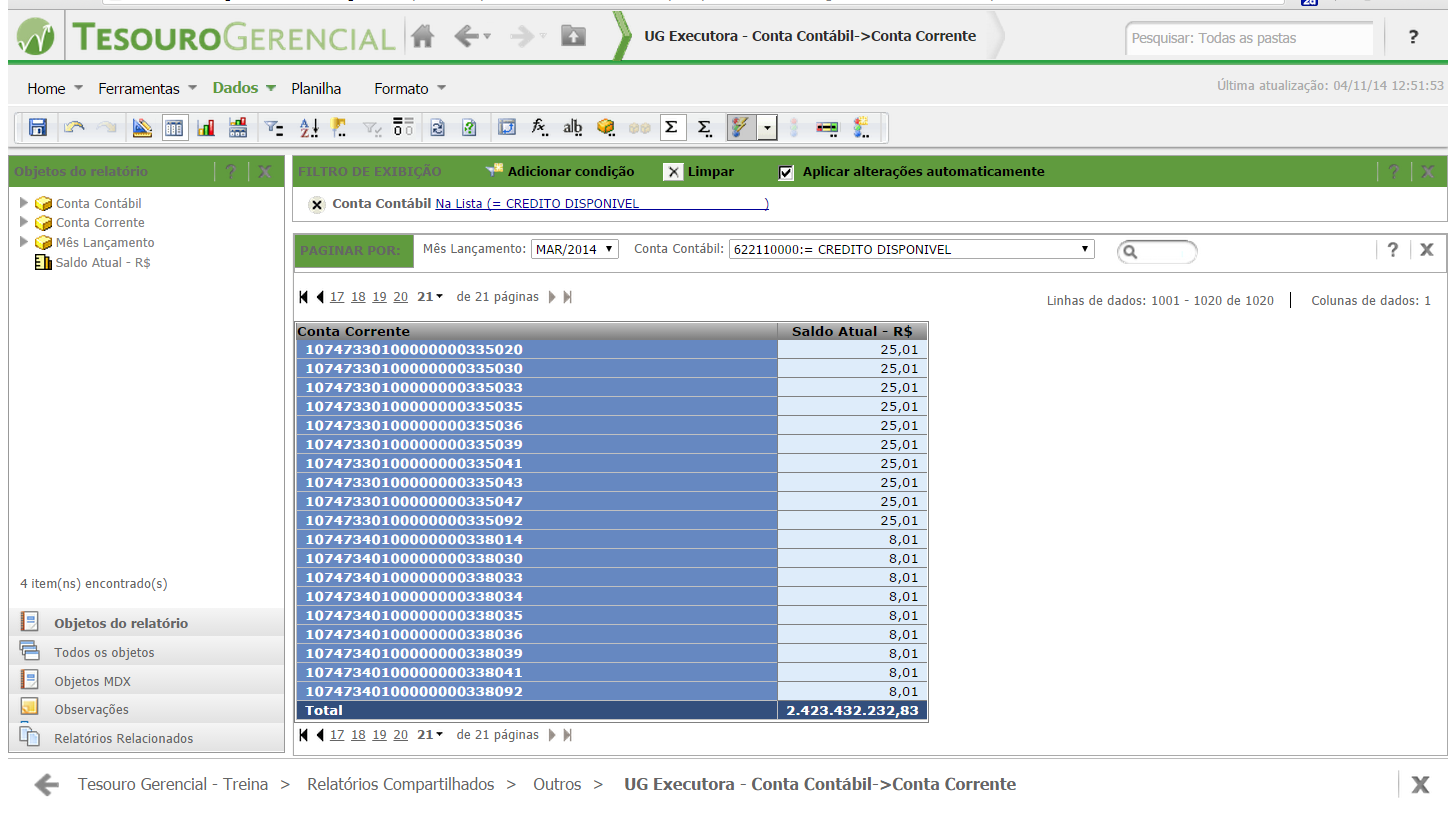Screen dimensions: 1455x816
Task: Select the Saldo Atual - R$ metric object
Action: tap(103, 262)
